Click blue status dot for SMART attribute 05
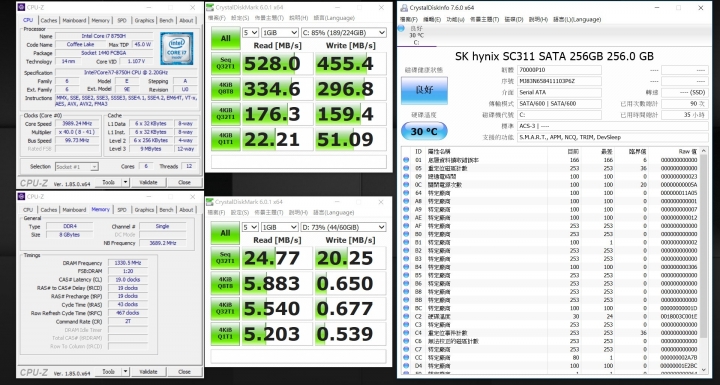720x385 pixels. pos(406,168)
